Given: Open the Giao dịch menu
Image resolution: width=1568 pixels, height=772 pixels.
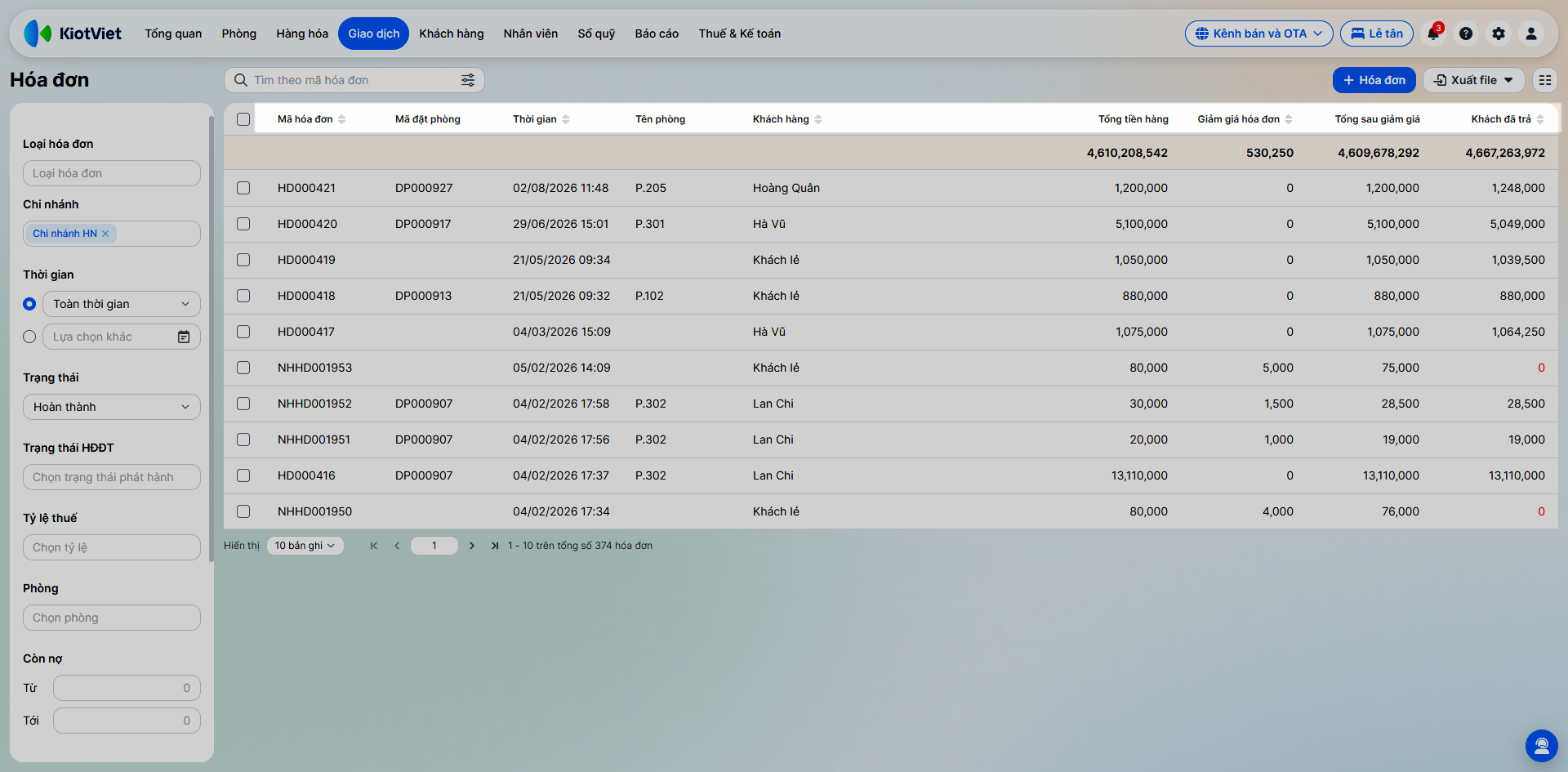Looking at the screenshot, I should 374,33.
